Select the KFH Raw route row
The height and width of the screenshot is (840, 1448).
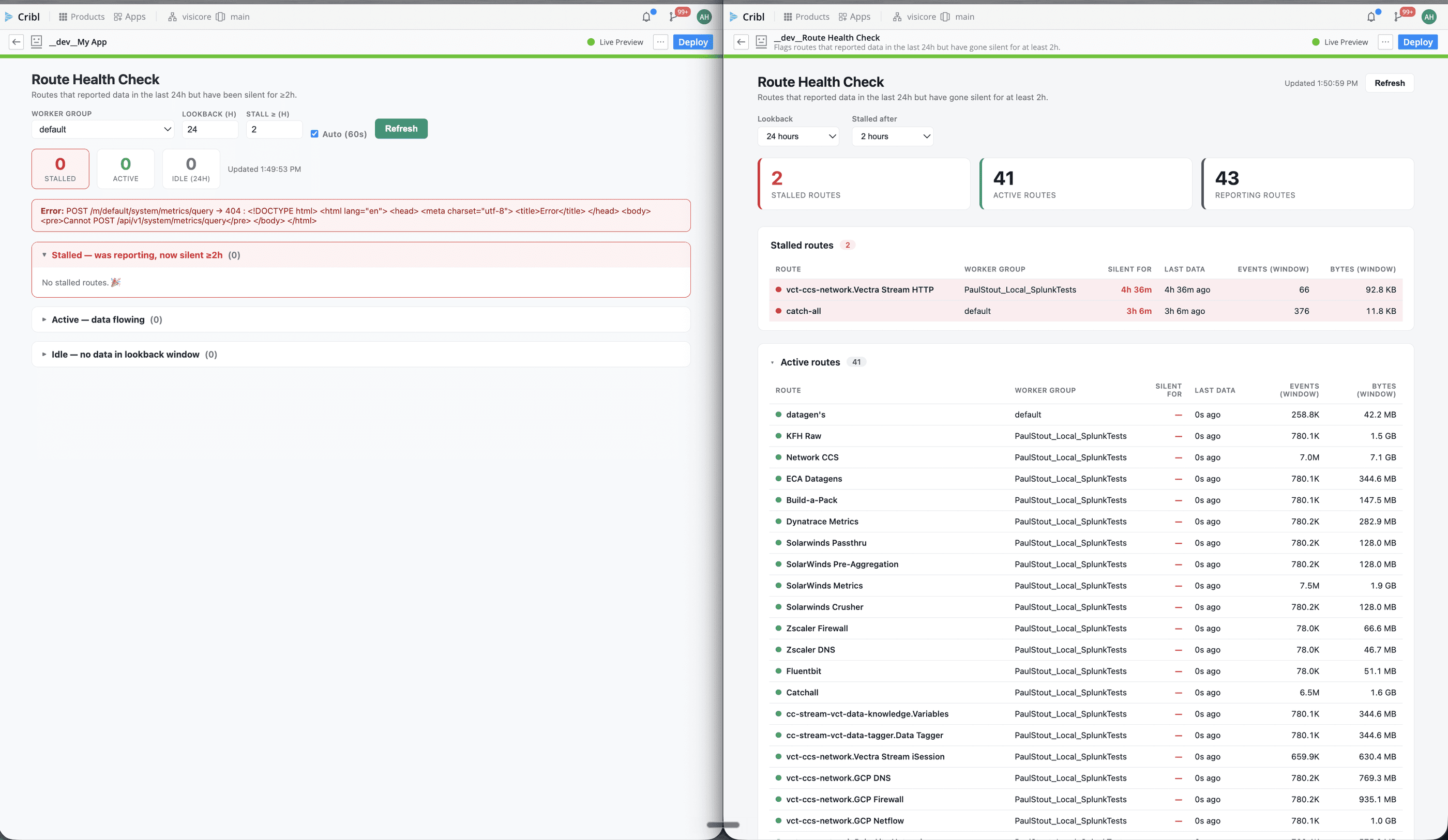point(1085,436)
